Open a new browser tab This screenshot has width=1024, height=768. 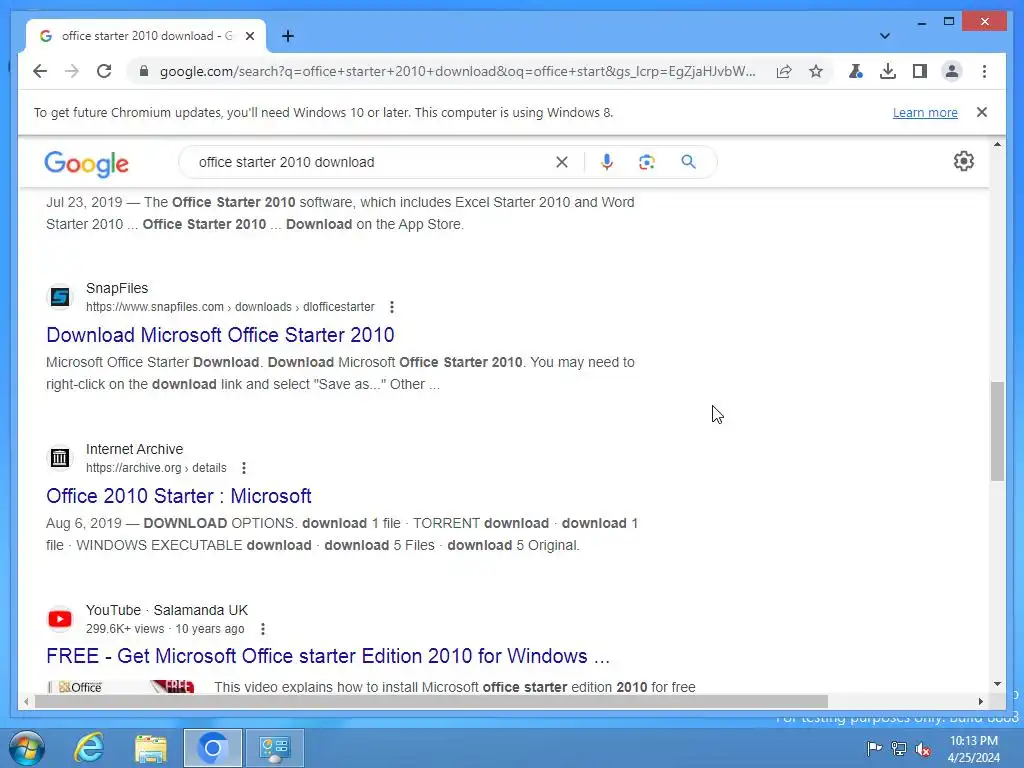288,36
